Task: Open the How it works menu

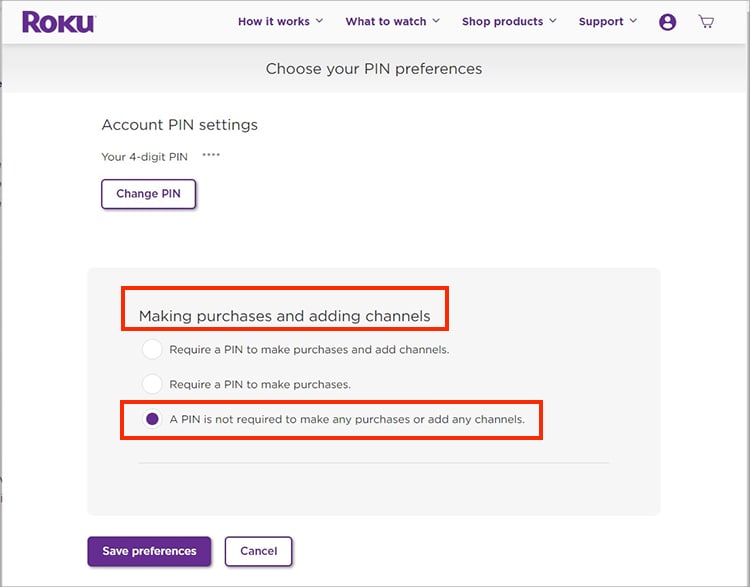Action: tap(280, 22)
